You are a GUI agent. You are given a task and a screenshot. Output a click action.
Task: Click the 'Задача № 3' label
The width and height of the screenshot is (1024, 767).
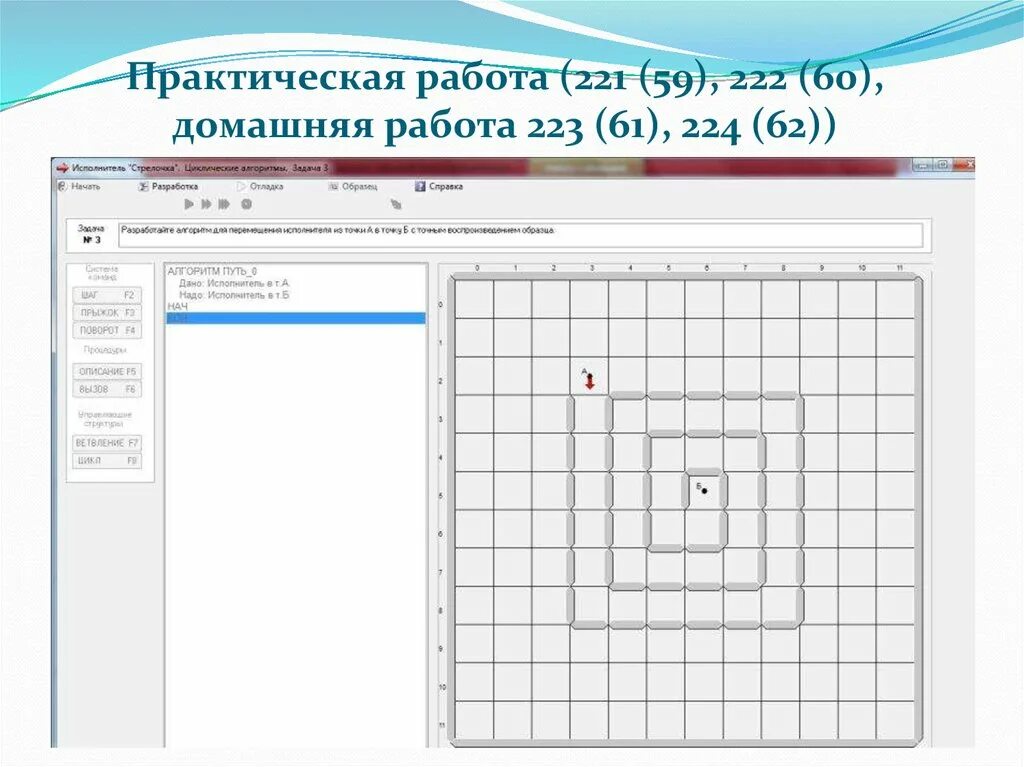91,235
